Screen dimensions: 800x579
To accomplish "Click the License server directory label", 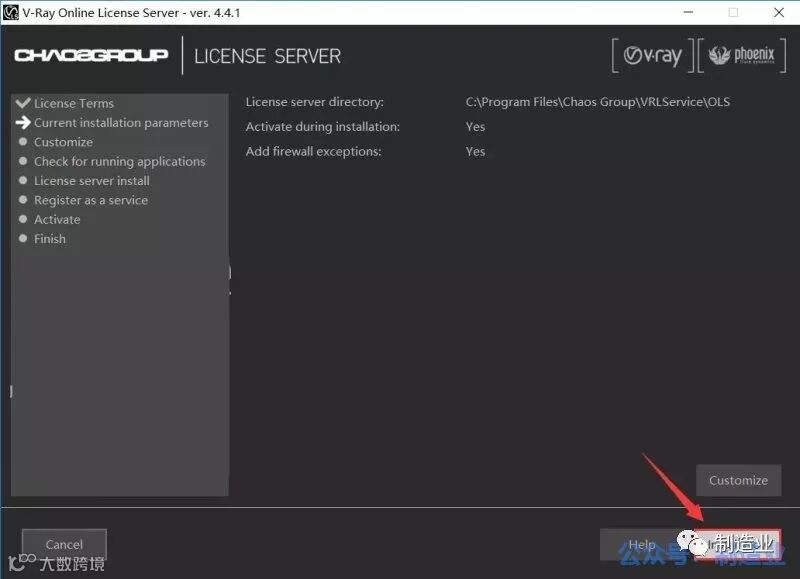I will 314,102.
